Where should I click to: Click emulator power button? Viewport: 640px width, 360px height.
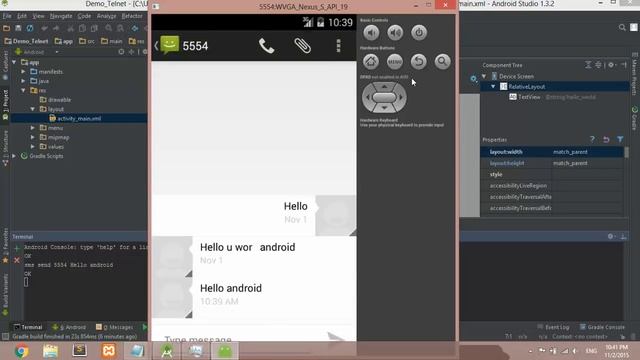coord(419,33)
